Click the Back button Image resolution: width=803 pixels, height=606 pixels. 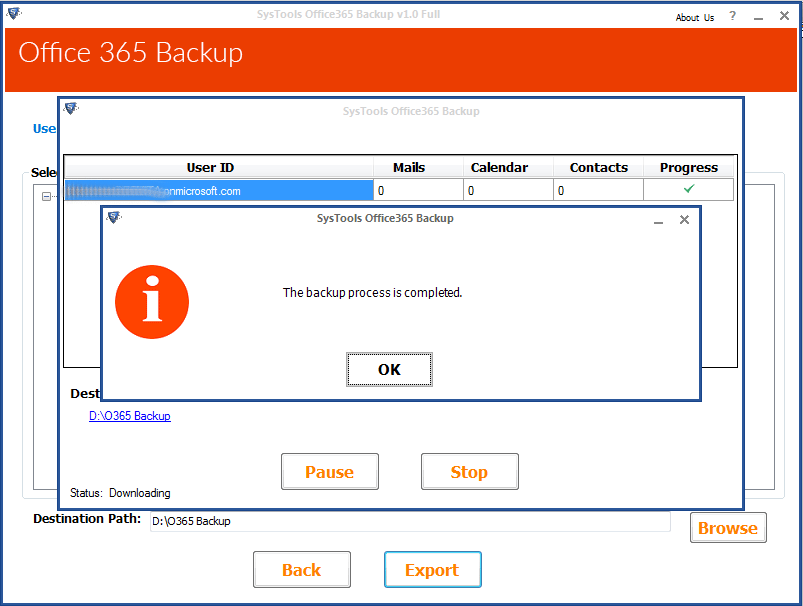coord(302,570)
